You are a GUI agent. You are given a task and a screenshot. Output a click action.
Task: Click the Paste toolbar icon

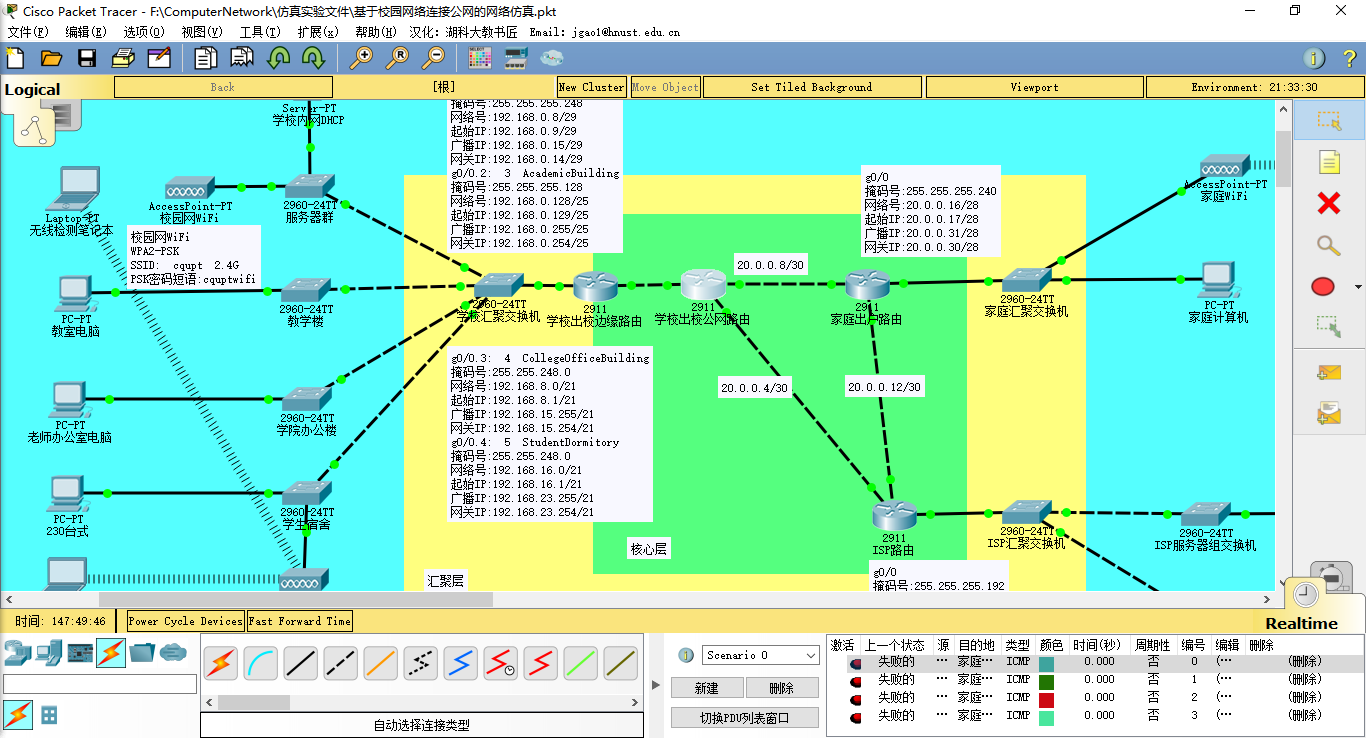tap(242, 58)
